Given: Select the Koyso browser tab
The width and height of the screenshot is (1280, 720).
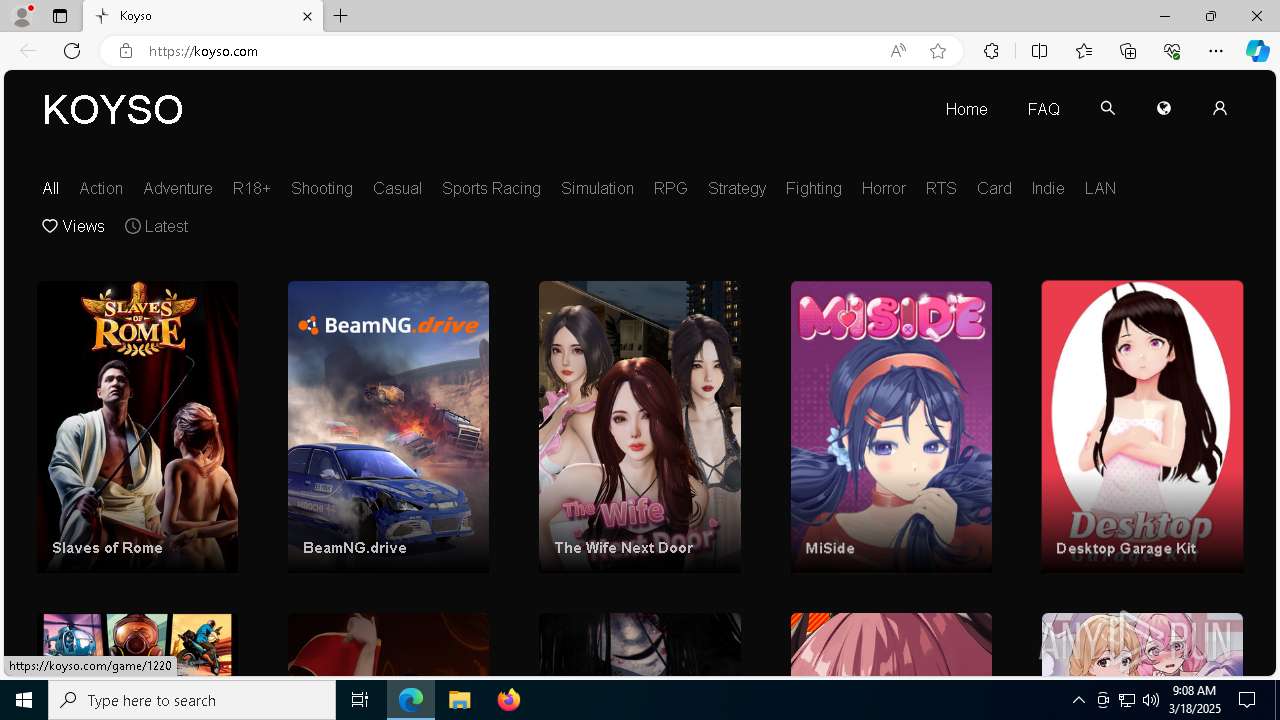Looking at the screenshot, I should pos(203,16).
